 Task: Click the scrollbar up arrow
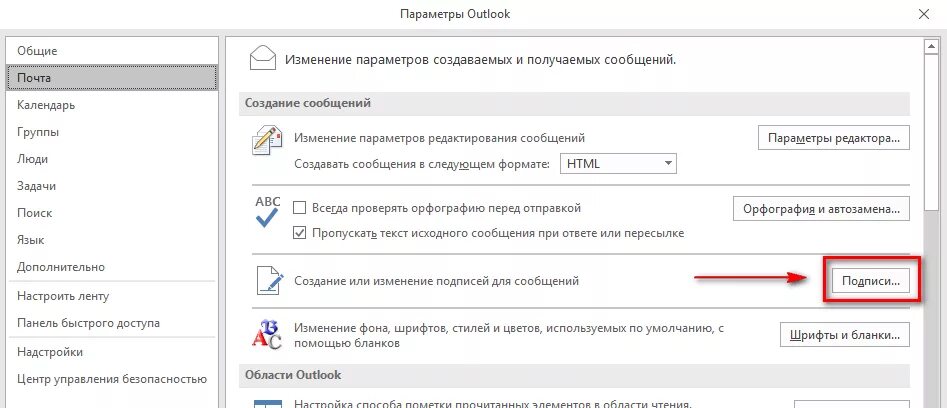tap(932, 45)
